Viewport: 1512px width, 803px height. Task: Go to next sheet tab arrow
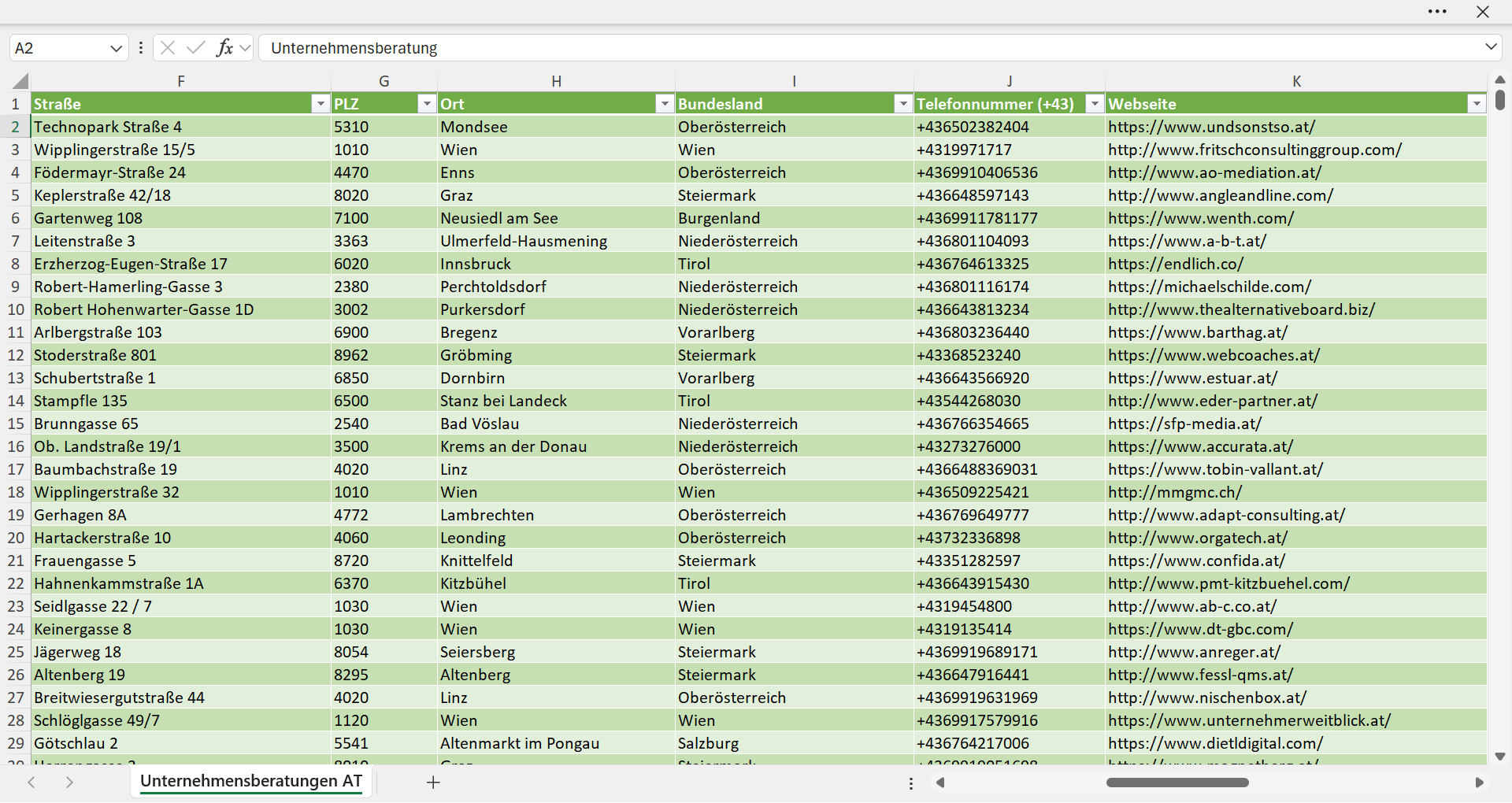pos(69,783)
